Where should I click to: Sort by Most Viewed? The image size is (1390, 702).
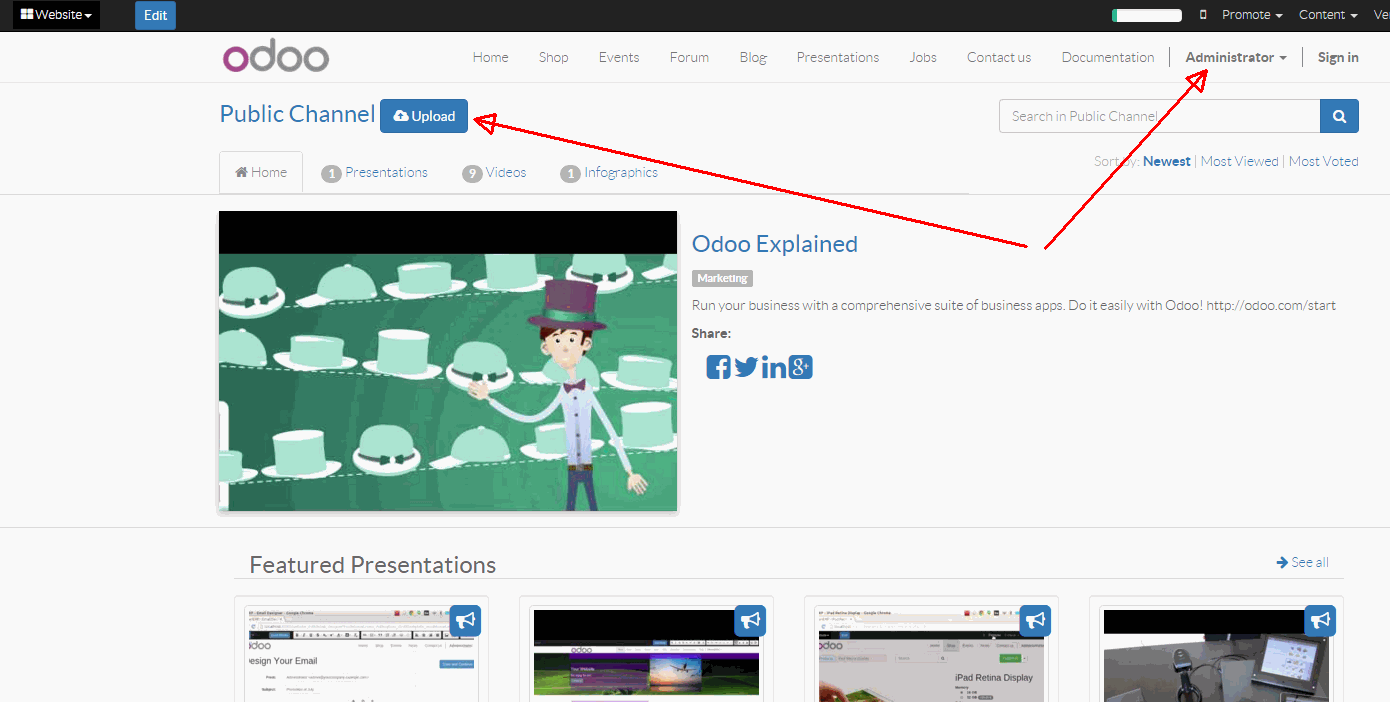click(x=1240, y=161)
